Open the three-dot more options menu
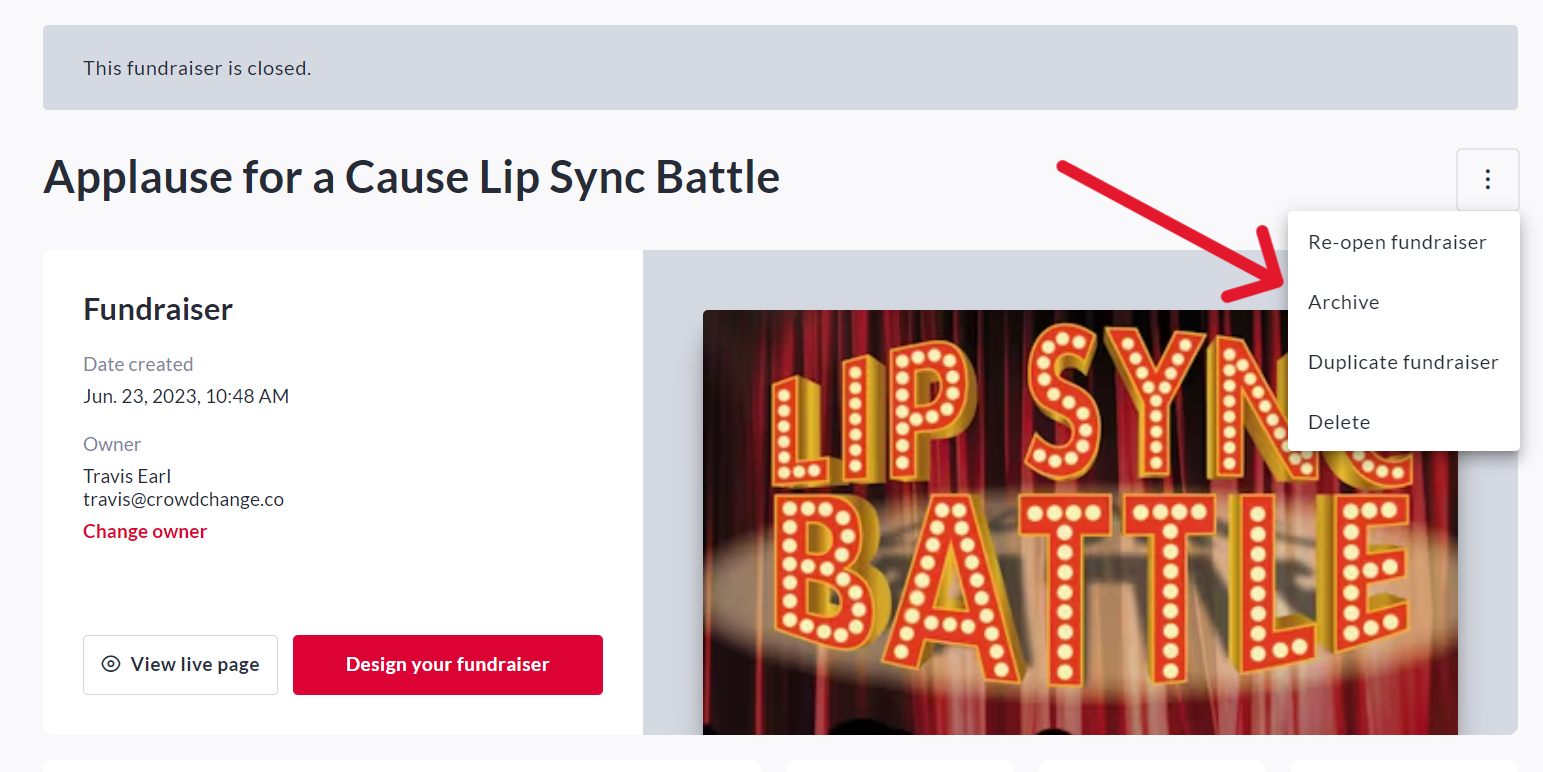Viewport: 1543px width, 772px height. click(x=1487, y=180)
